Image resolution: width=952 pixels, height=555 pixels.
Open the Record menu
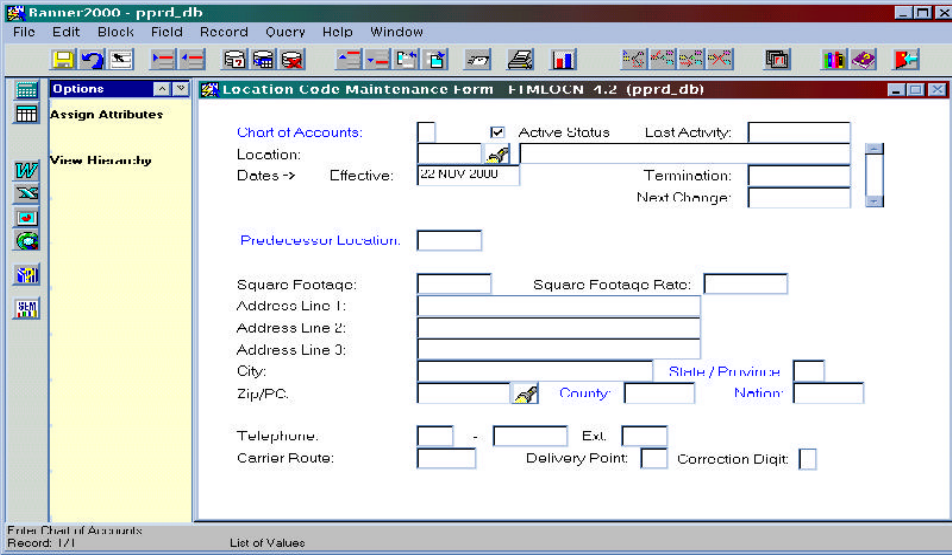click(224, 32)
